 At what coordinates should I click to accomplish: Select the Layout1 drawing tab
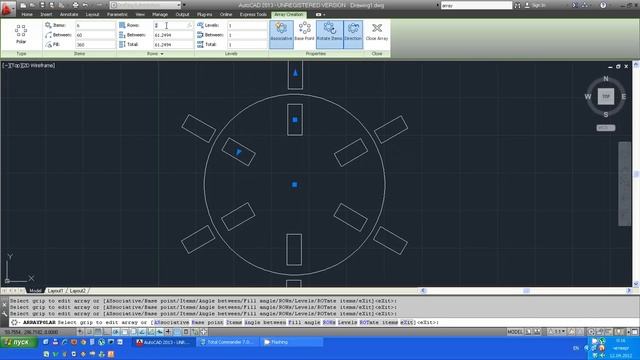point(55,291)
